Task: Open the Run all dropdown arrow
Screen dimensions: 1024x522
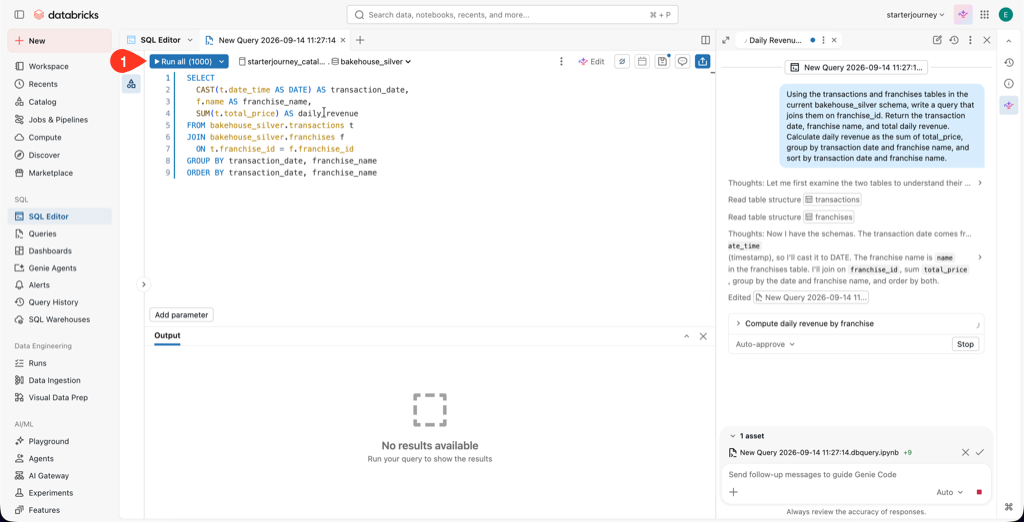Action: point(222,61)
